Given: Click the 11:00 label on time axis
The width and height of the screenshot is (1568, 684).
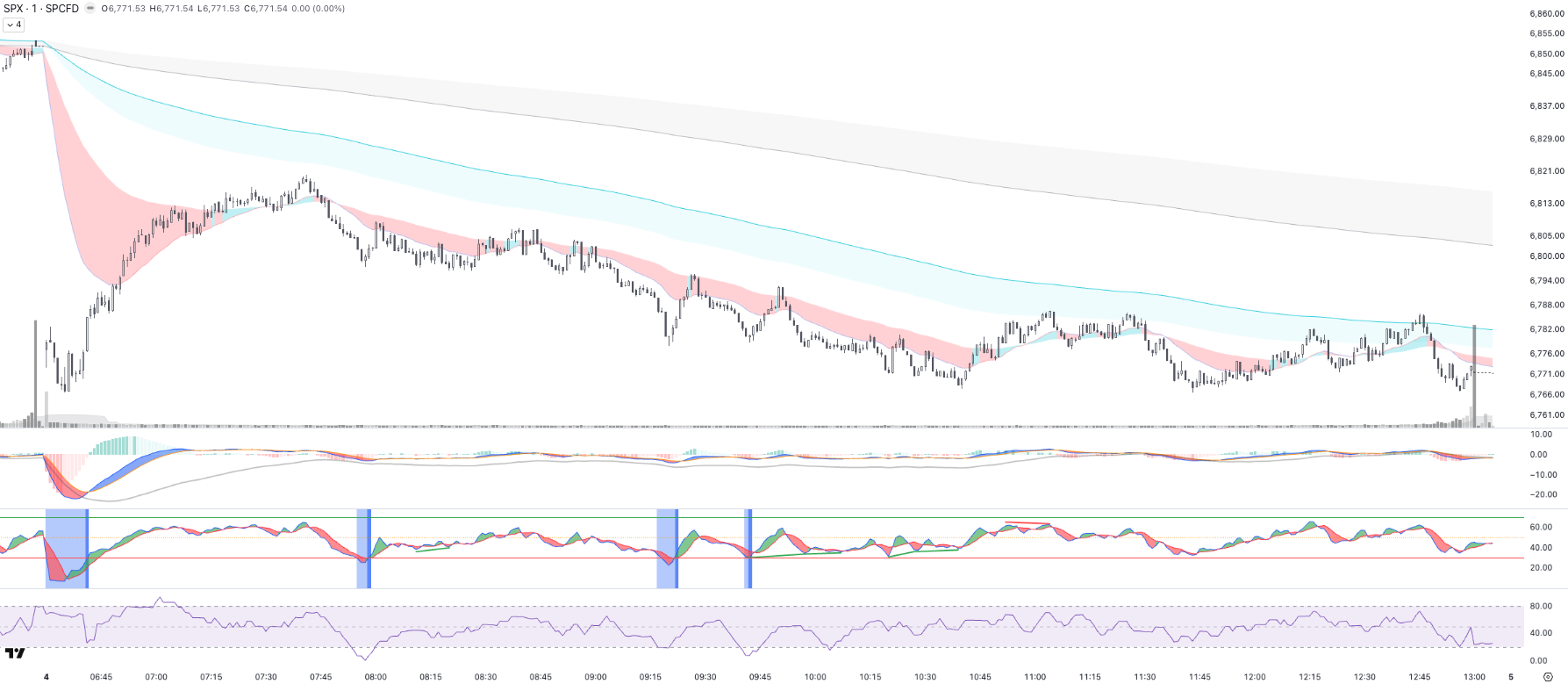Looking at the screenshot, I should [x=1035, y=677].
